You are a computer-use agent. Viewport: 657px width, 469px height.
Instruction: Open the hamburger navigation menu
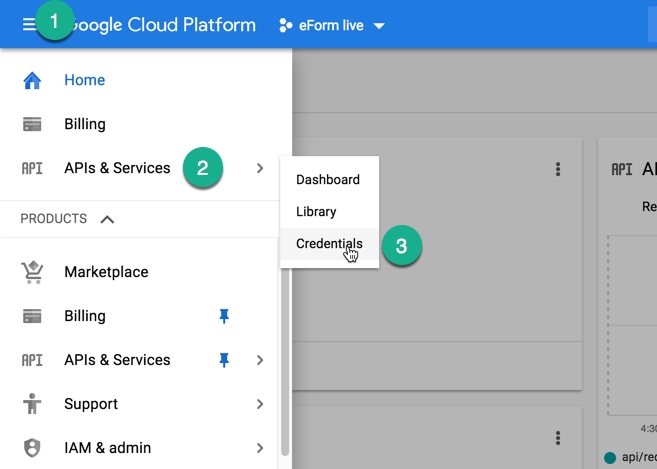click(28, 24)
